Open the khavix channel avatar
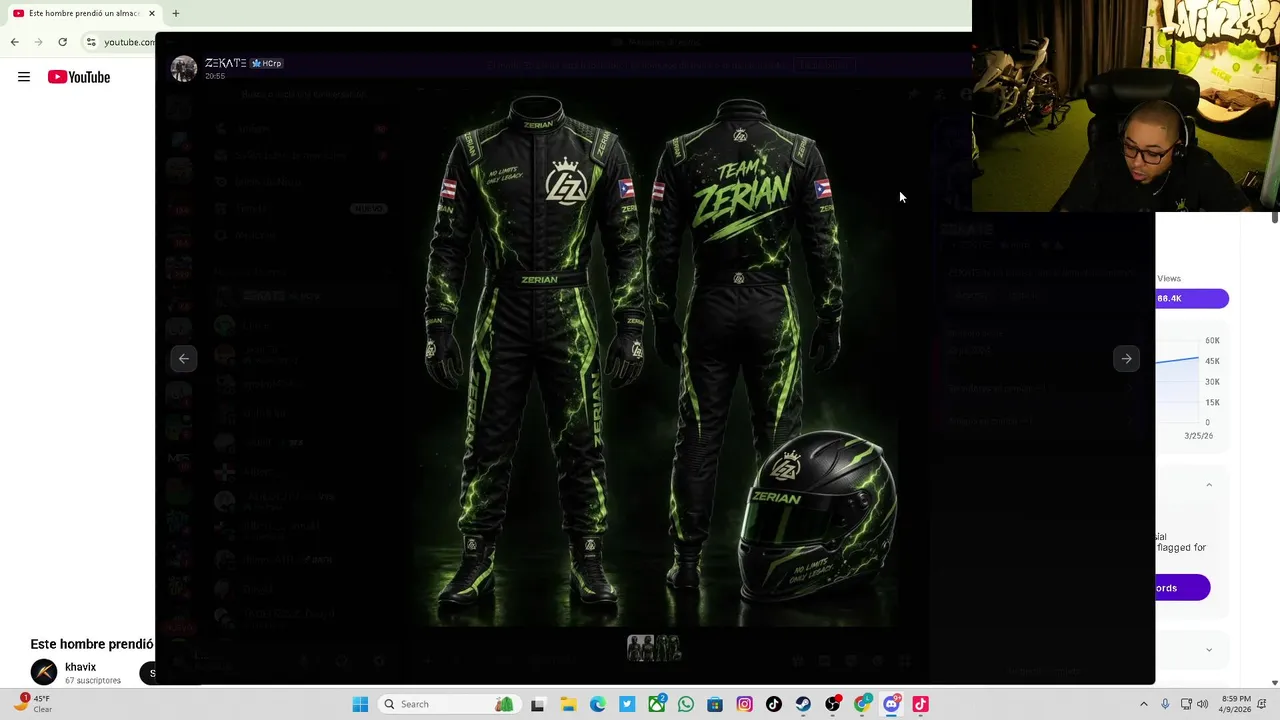This screenshot has height=720, width=1280. (x=44, y=672)
